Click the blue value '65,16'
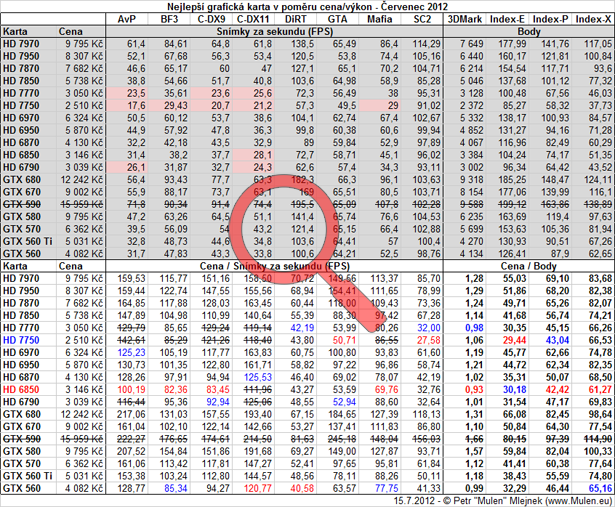The width and height of the screenshot is (615, 507). 600,488
